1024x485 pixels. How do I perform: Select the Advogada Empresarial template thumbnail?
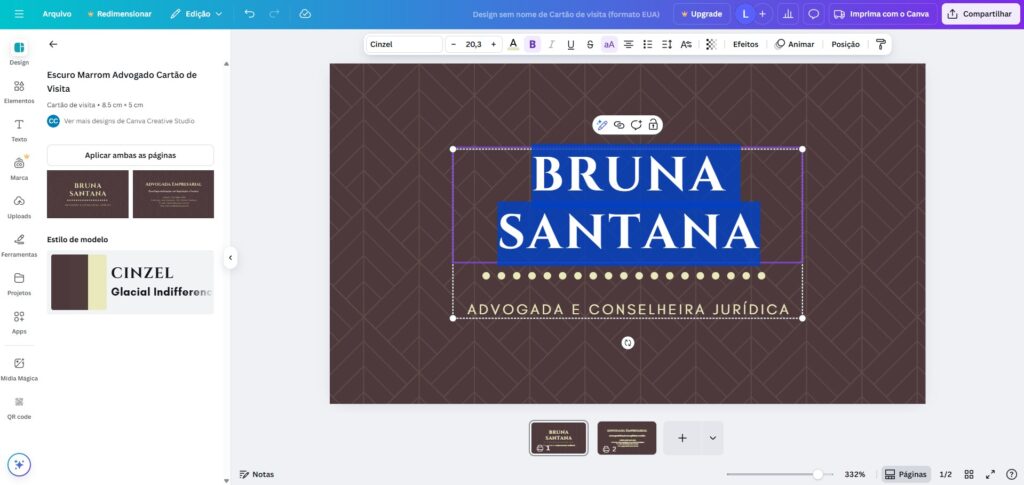[173, 194]
